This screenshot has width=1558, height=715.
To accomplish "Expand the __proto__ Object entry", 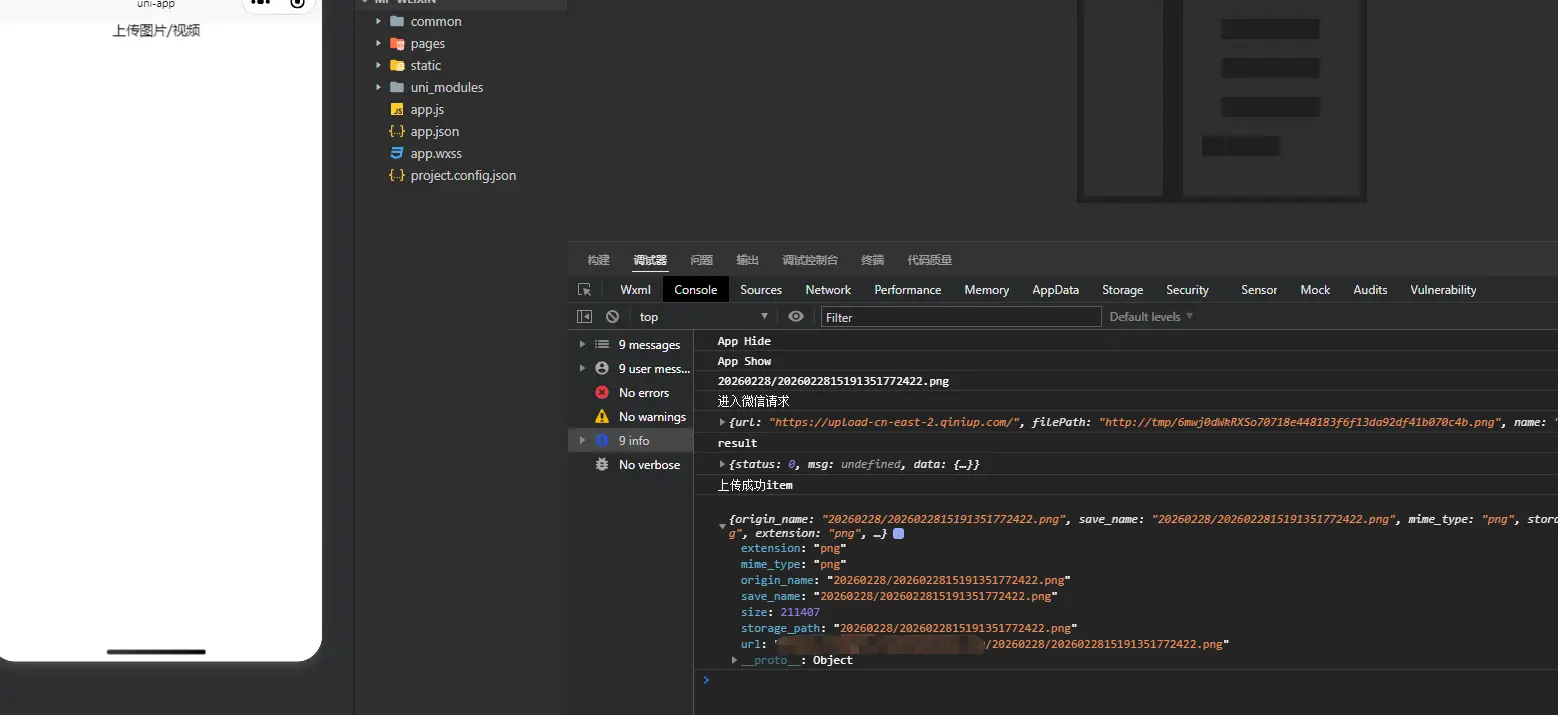I will (x=735, y=660).
